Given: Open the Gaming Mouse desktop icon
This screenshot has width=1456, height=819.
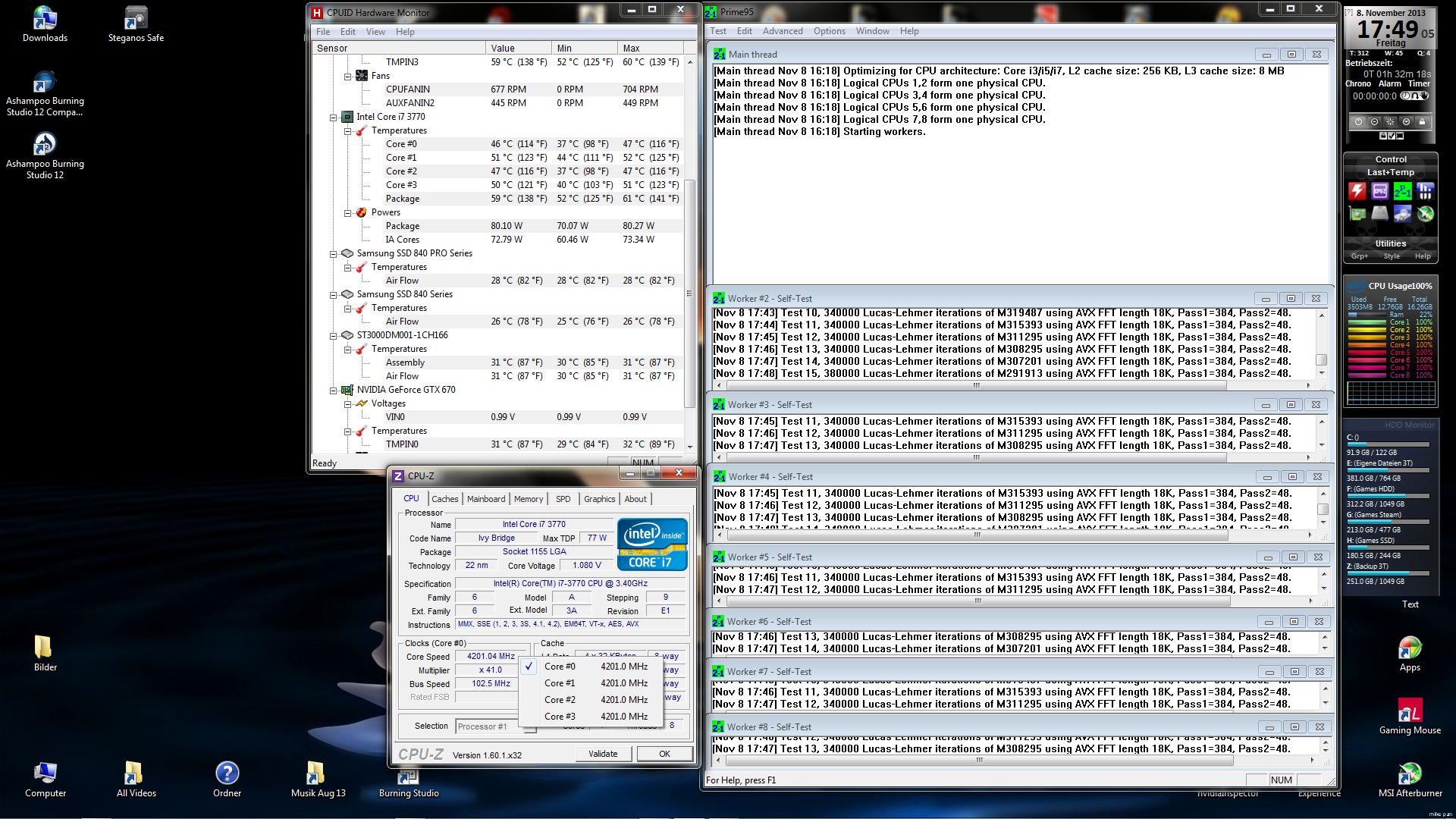Looking at the screenshot, I should (x=1410, y=711).
